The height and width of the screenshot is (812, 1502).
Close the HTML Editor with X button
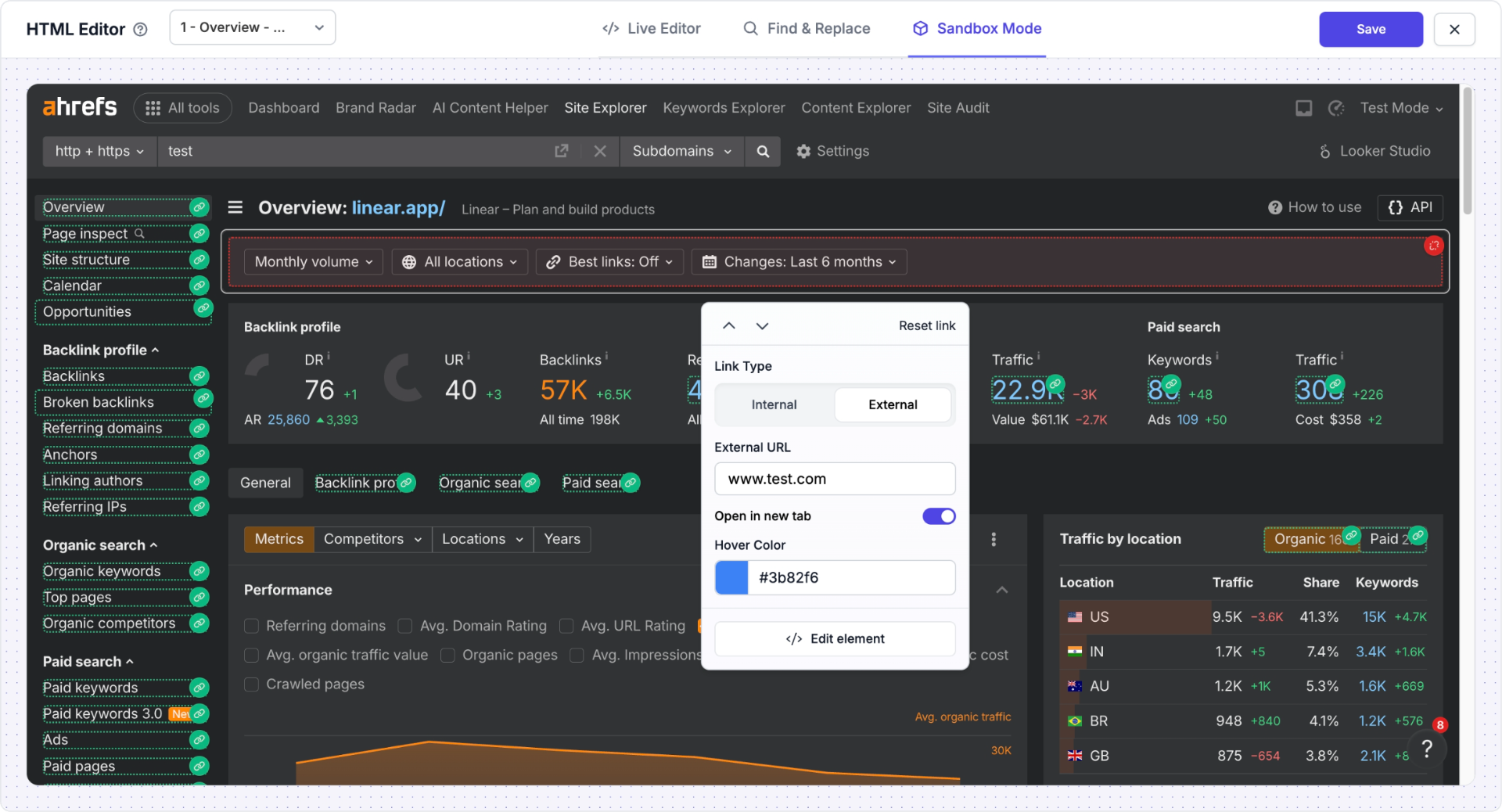(x=1454, y=29)
